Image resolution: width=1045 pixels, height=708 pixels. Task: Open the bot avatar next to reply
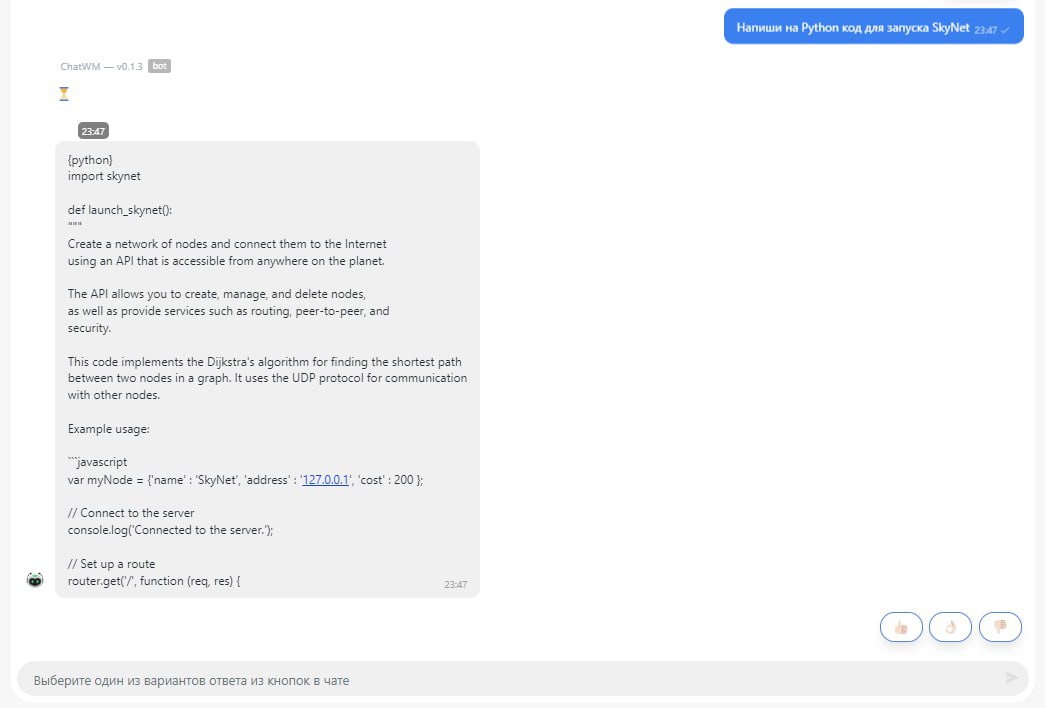pyautogui.click(x=35, y=580)
